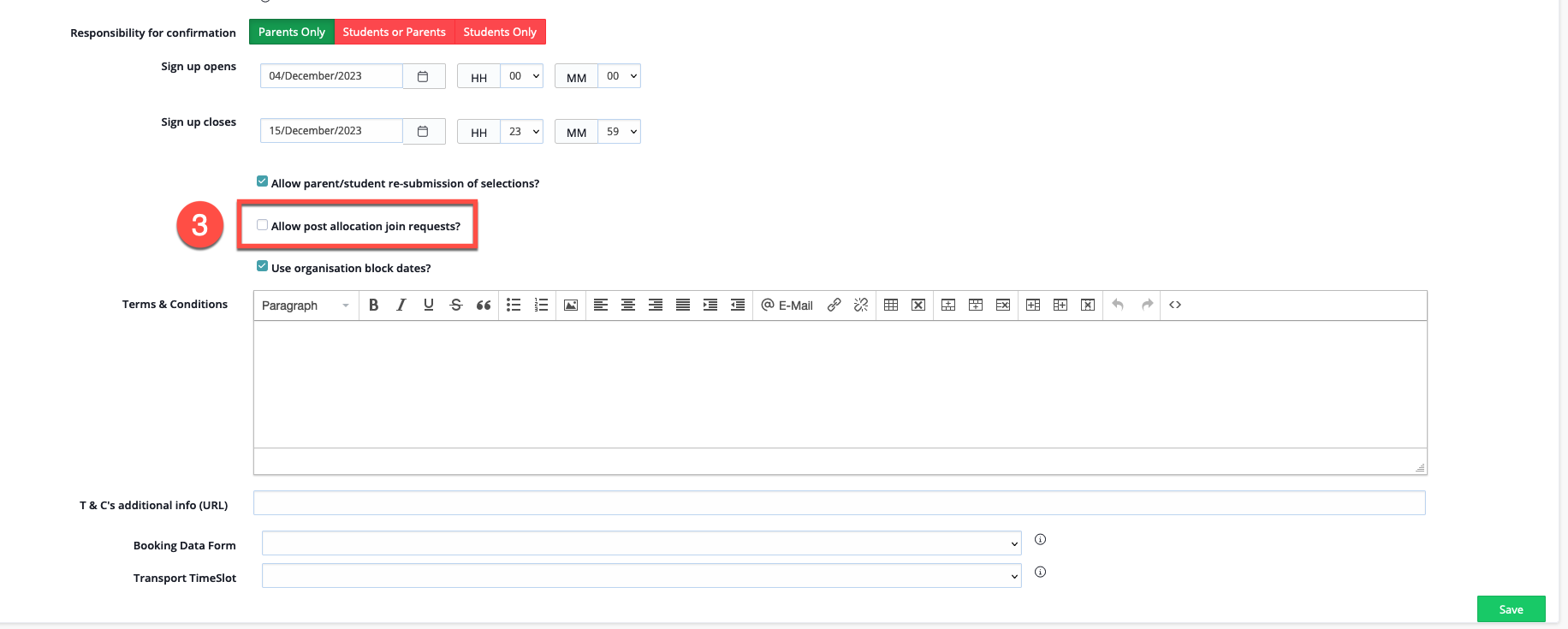The height and width of the screenshot is (629, 1568).
Task: Click the T & C's additional info URL field
Action: tap(839, 503)
